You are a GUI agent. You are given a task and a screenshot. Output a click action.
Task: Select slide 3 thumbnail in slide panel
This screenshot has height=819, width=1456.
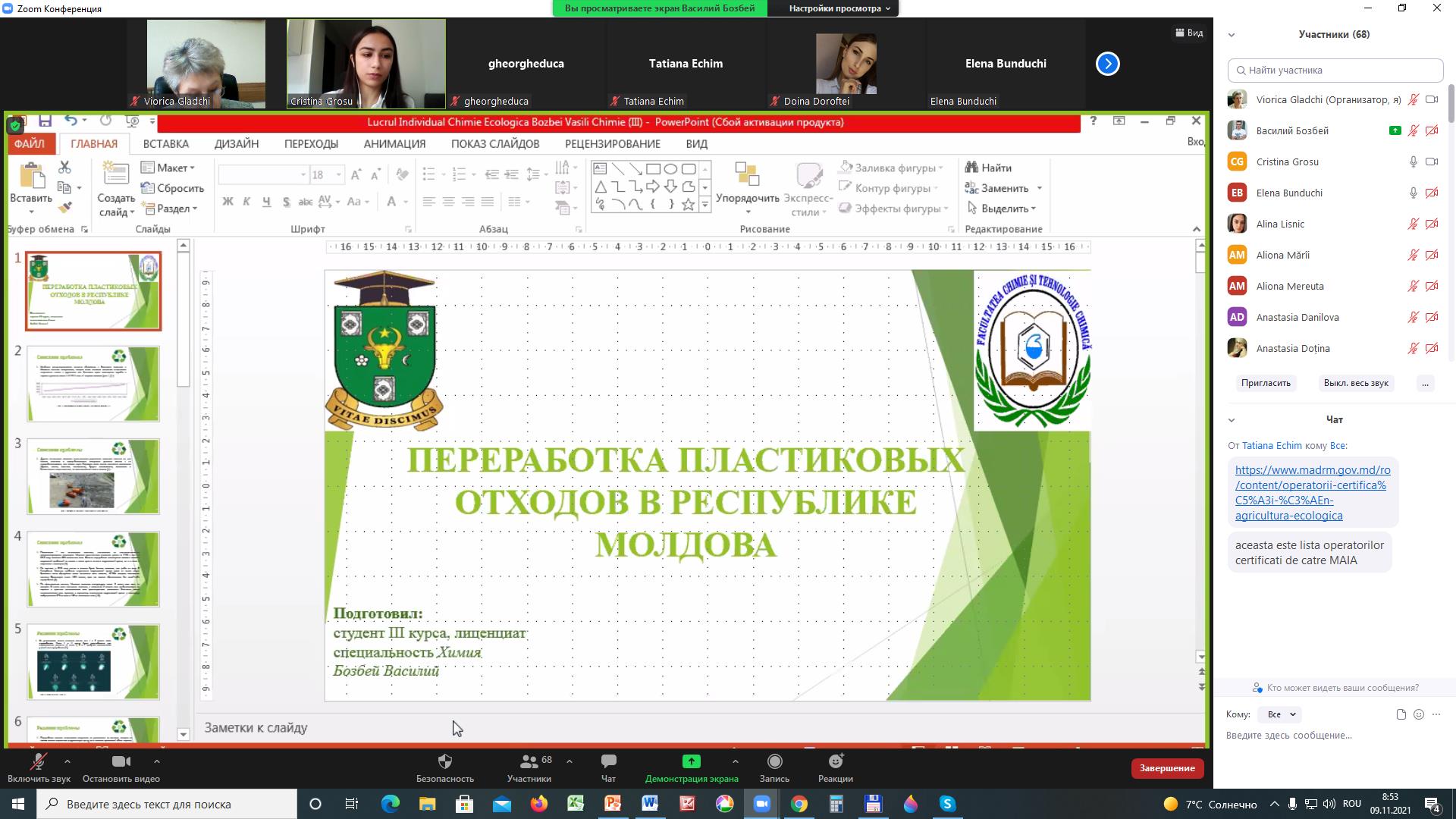point(93,476)
